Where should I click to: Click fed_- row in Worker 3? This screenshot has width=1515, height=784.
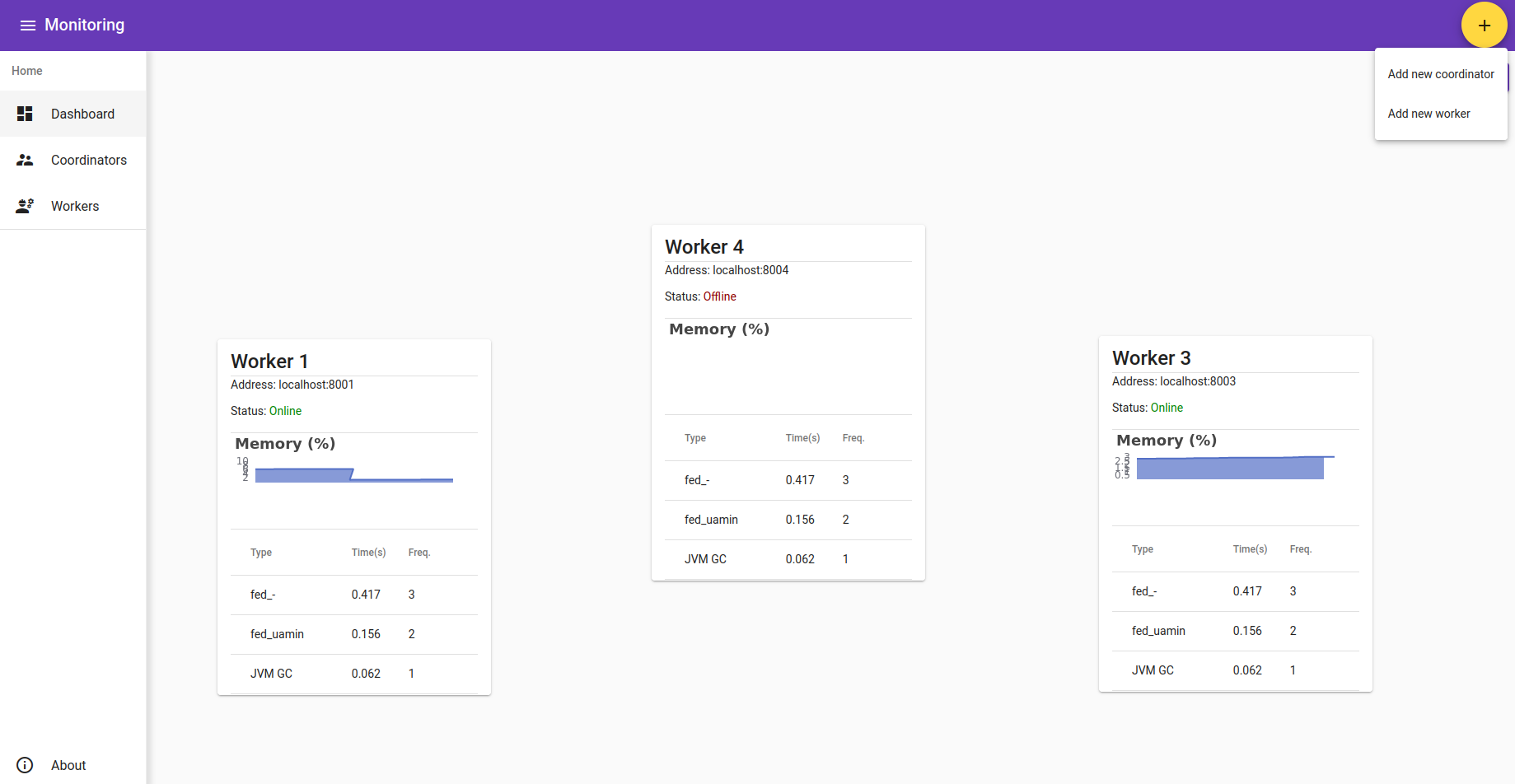tap(1236, 591)
